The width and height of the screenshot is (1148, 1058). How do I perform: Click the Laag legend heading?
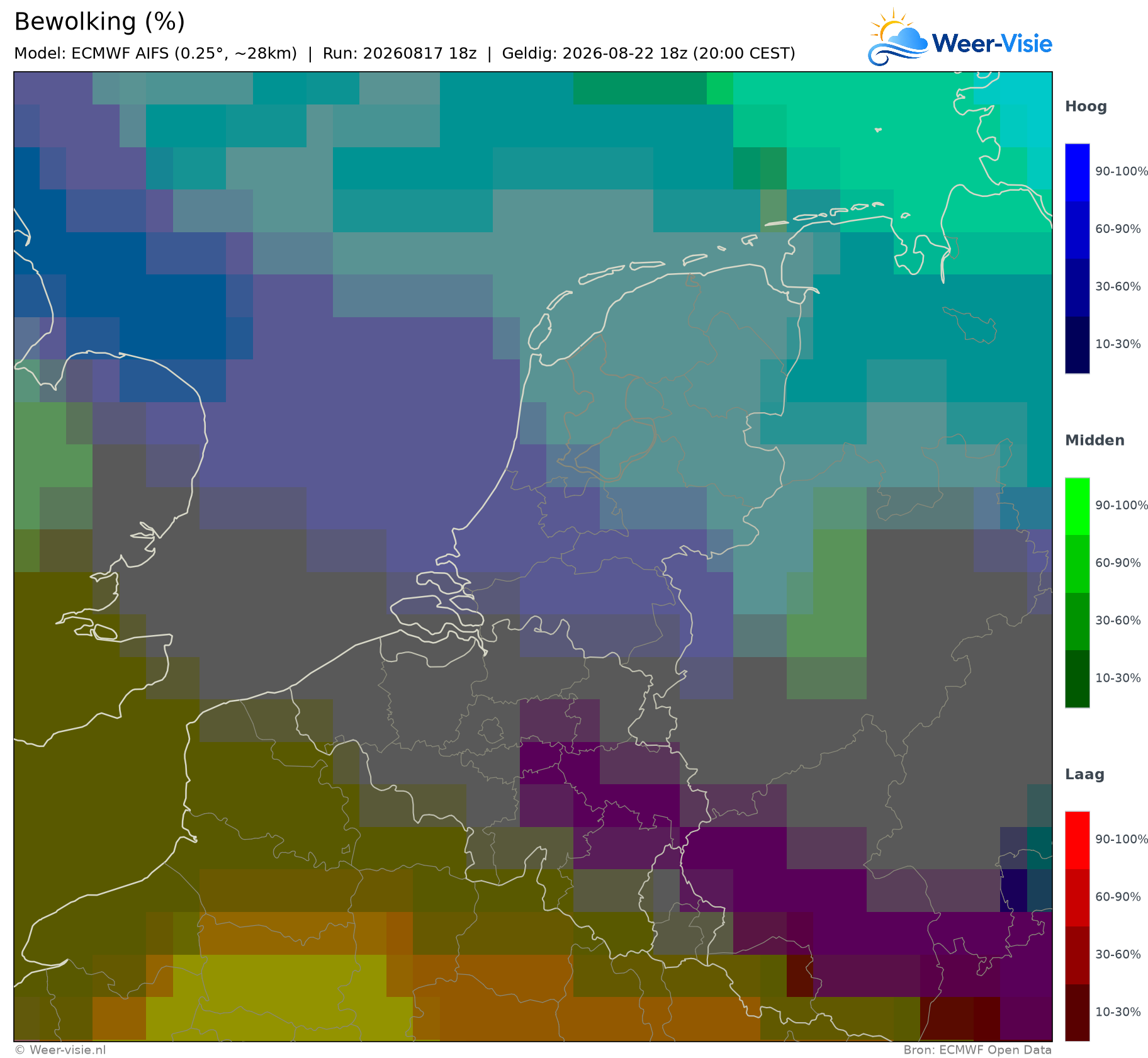1084,775
